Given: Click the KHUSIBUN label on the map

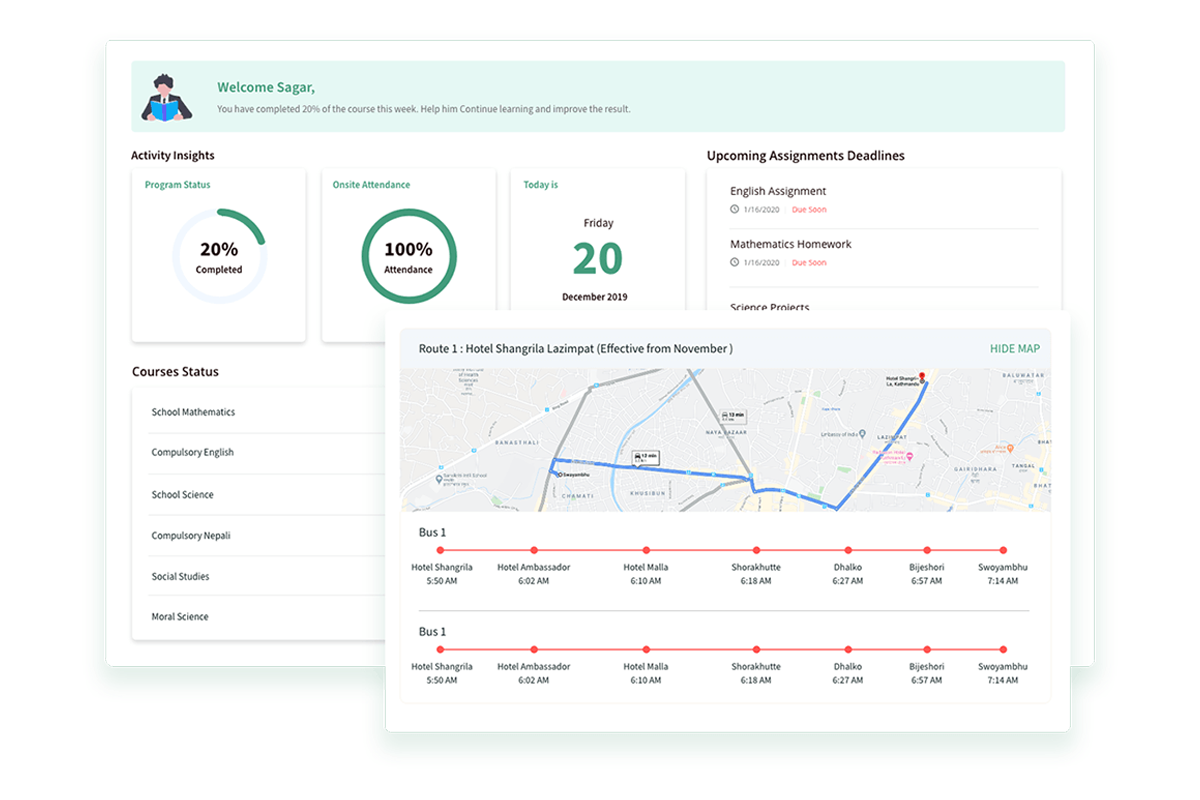Looking at the screenshot, I should click(x=648, y=494).
